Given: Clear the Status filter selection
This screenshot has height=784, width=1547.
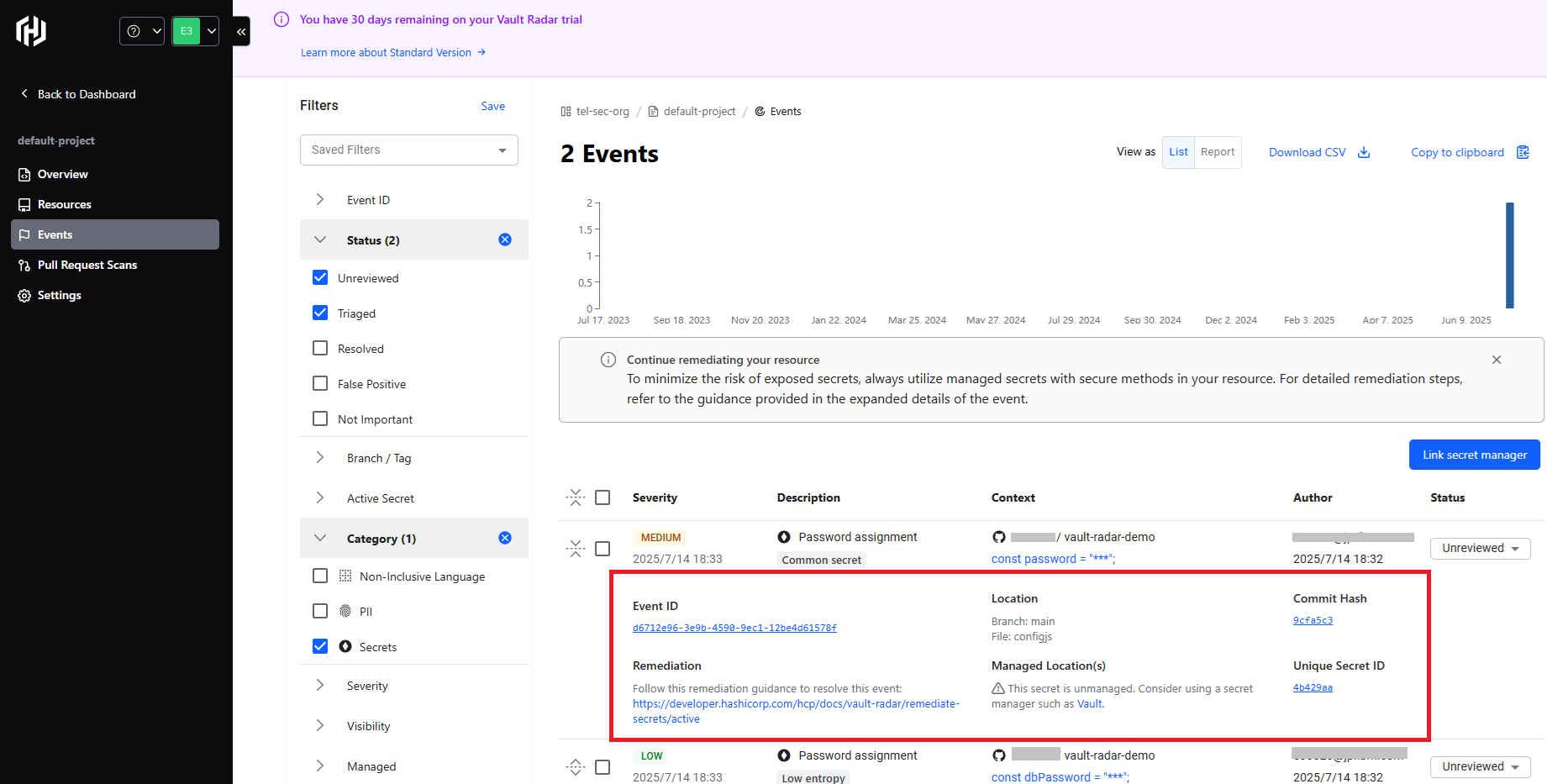Looking at the screenshot, I should click(x=505, y=239).
